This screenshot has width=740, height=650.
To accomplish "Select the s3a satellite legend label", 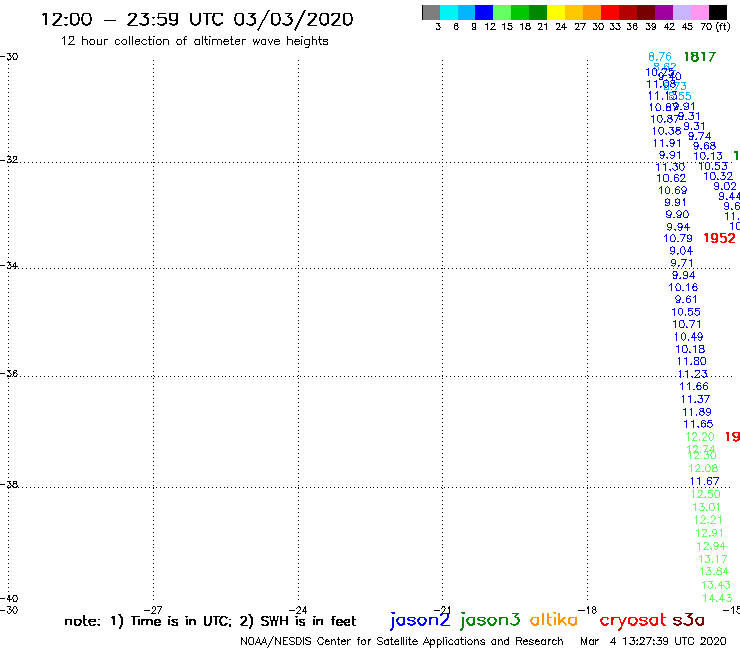I will pos(688,620).
